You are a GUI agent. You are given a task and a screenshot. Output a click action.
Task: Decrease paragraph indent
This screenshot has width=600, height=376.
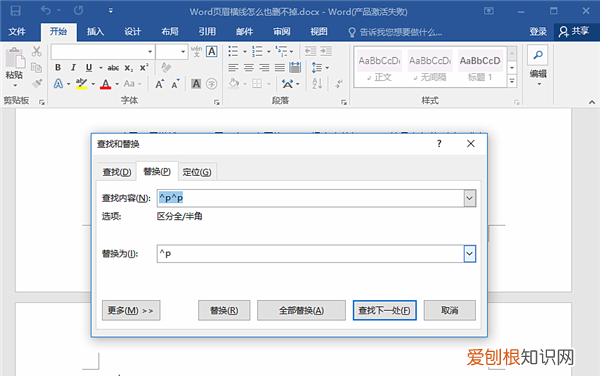[x=310, y=51]
